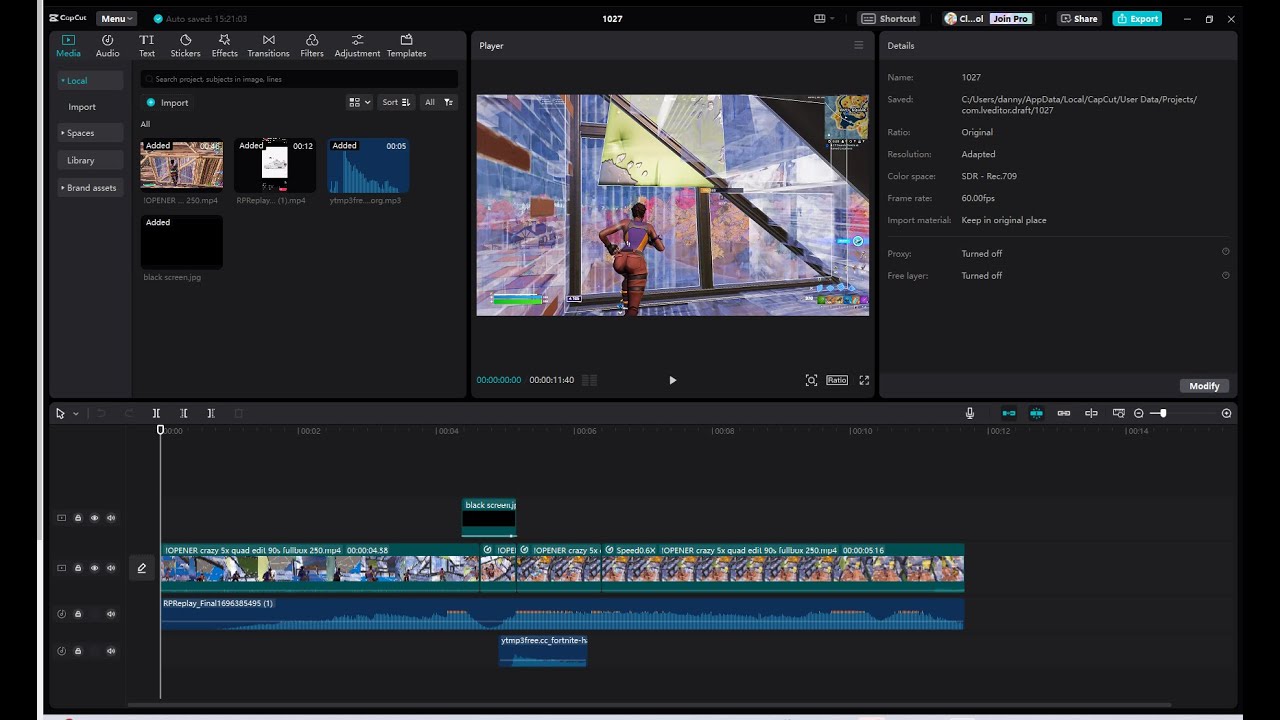This screenshot has width=1280, height=720.
Task: Open the Stickers tab
Action: tap(185, 45)
